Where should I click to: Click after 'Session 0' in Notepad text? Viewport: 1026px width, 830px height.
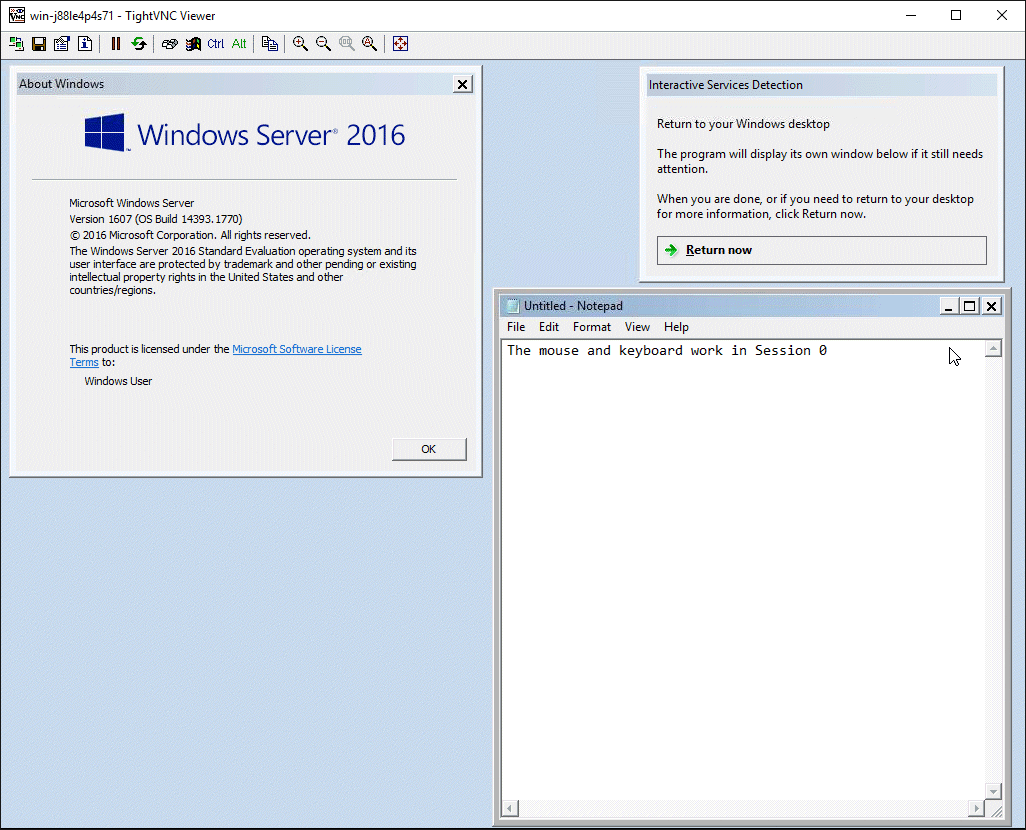[830, 351]
